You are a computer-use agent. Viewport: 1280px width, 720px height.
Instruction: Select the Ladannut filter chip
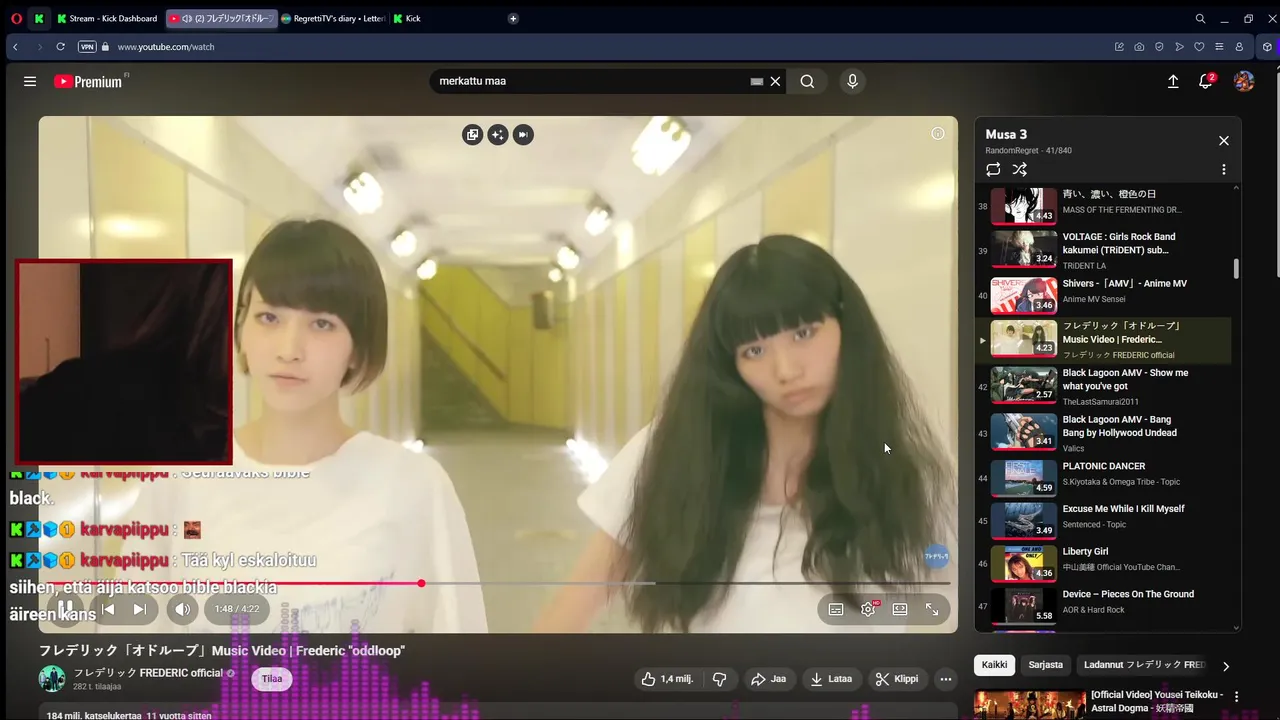1145,665
